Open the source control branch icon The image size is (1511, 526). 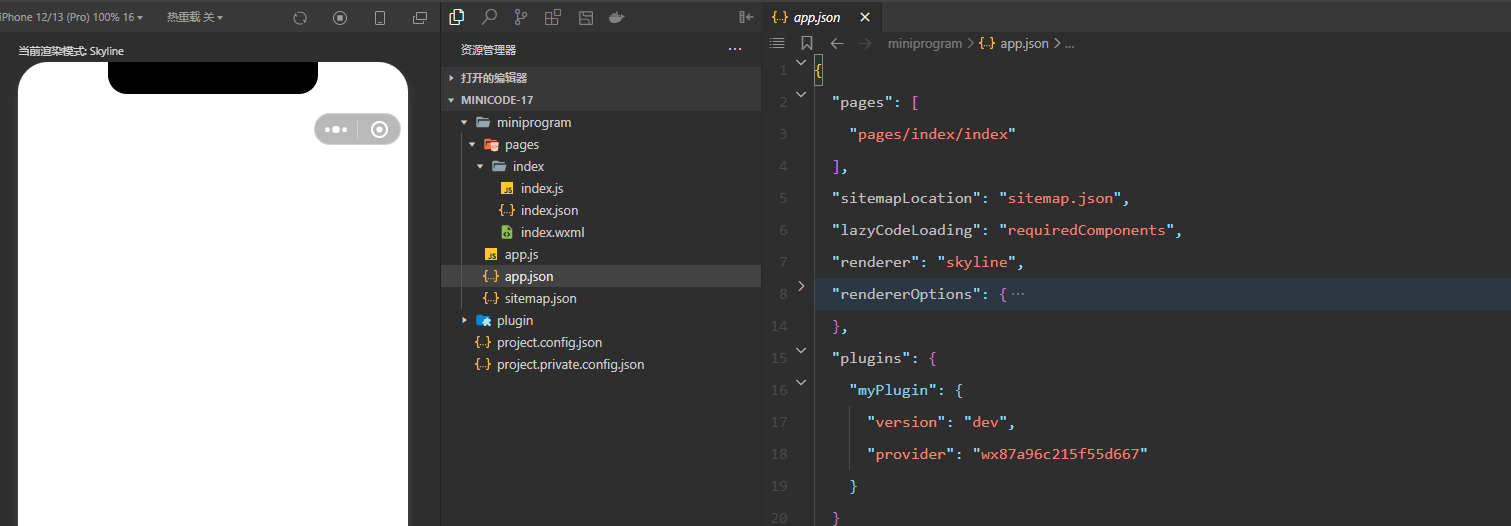pos(521,17)
